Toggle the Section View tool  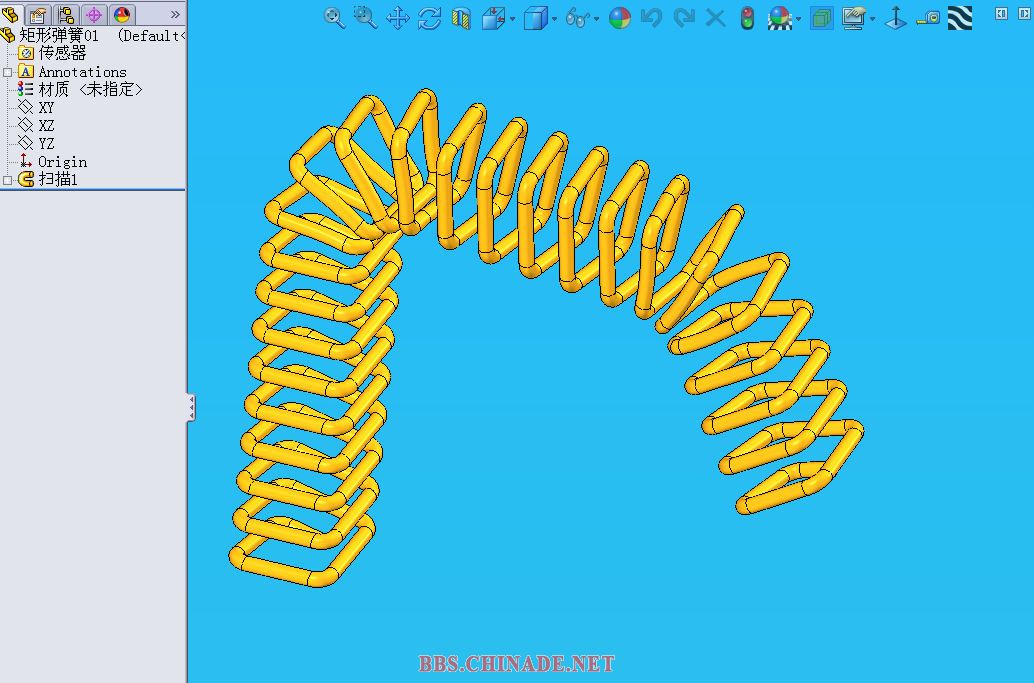462,18
